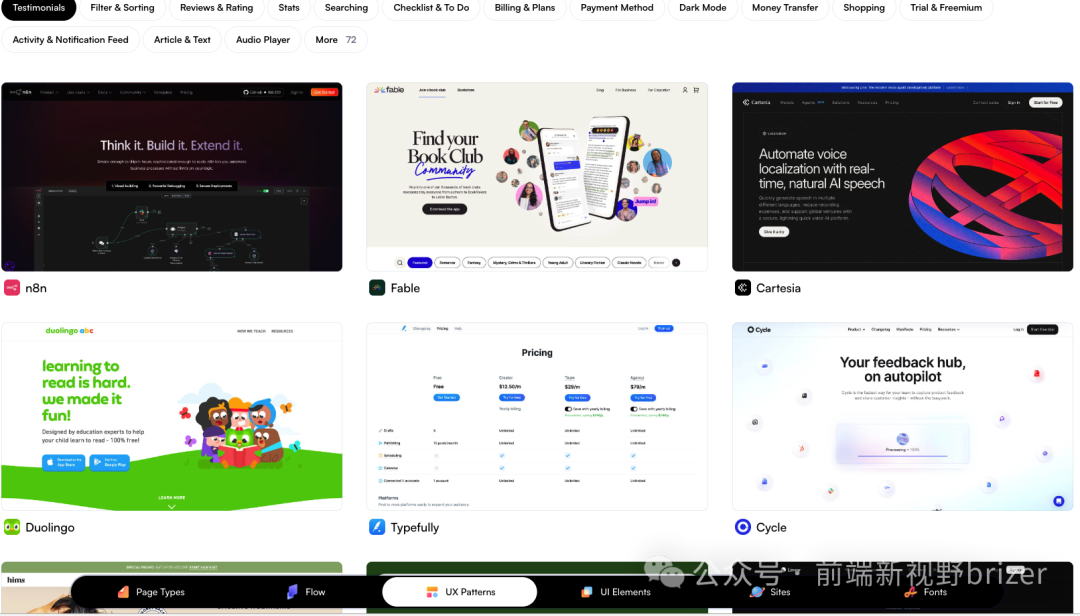Open the n8n logo icon

(x=12, y=288)
